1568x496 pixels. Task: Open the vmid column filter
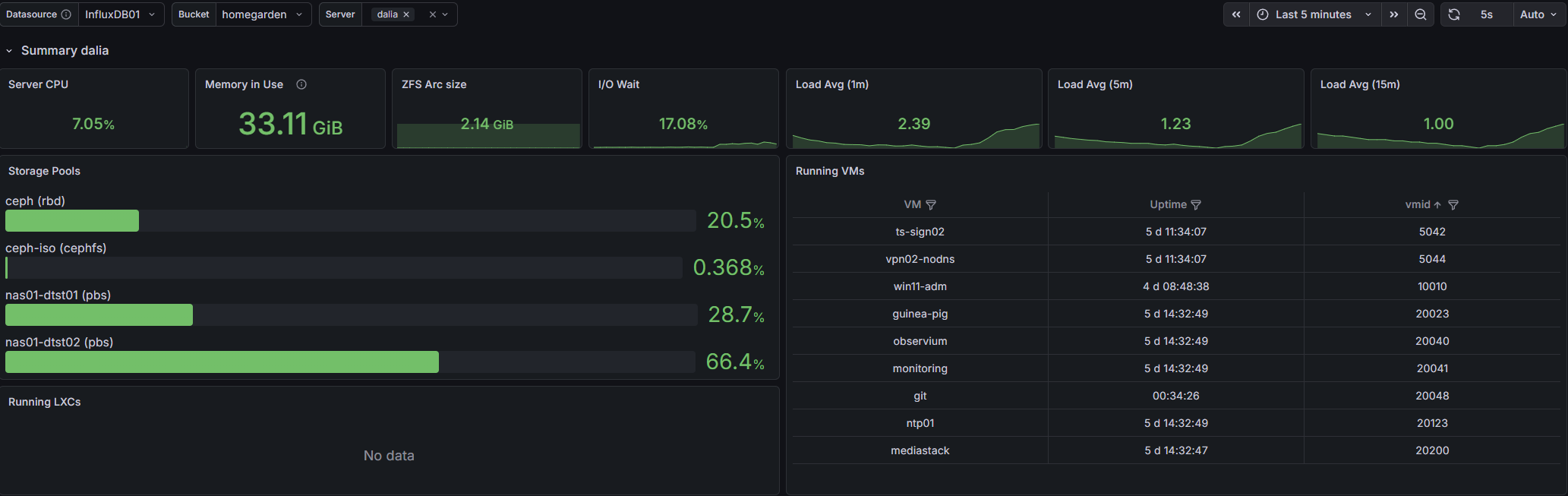(x=1453, y=205)
